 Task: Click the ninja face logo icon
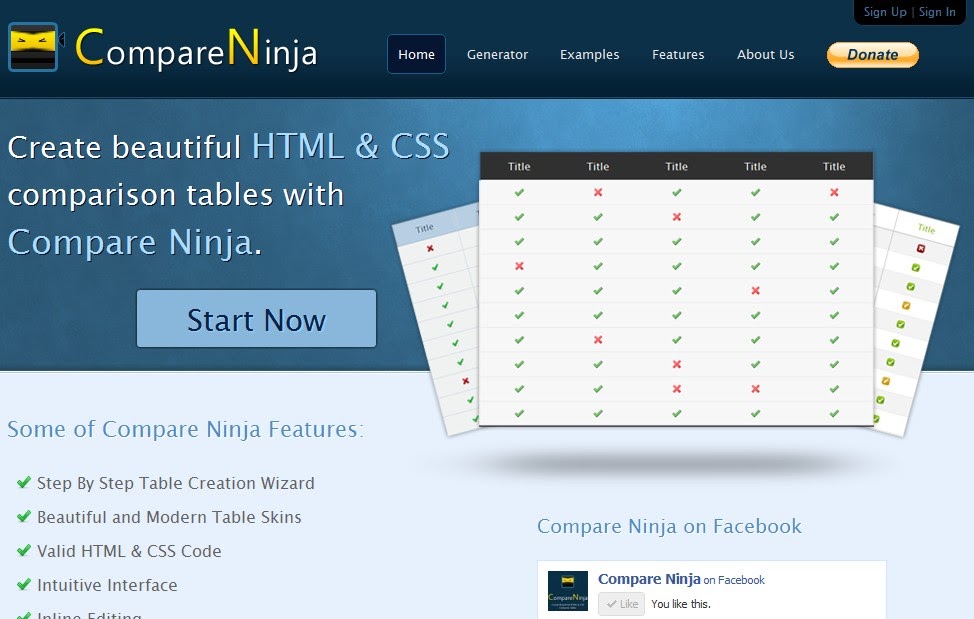coord(33,46)
